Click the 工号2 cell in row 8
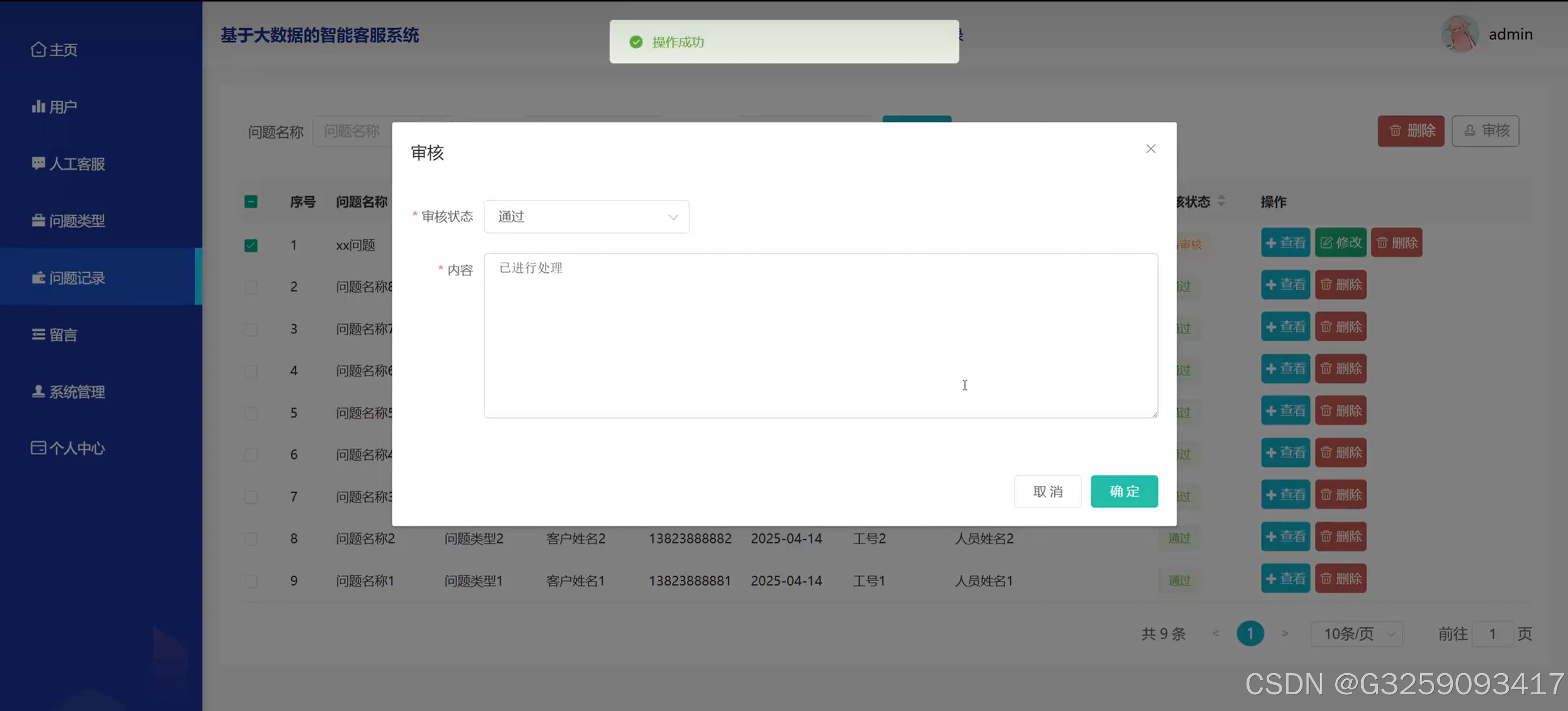The height and width of the screenshot is (711, 1568). coord(869,539)
